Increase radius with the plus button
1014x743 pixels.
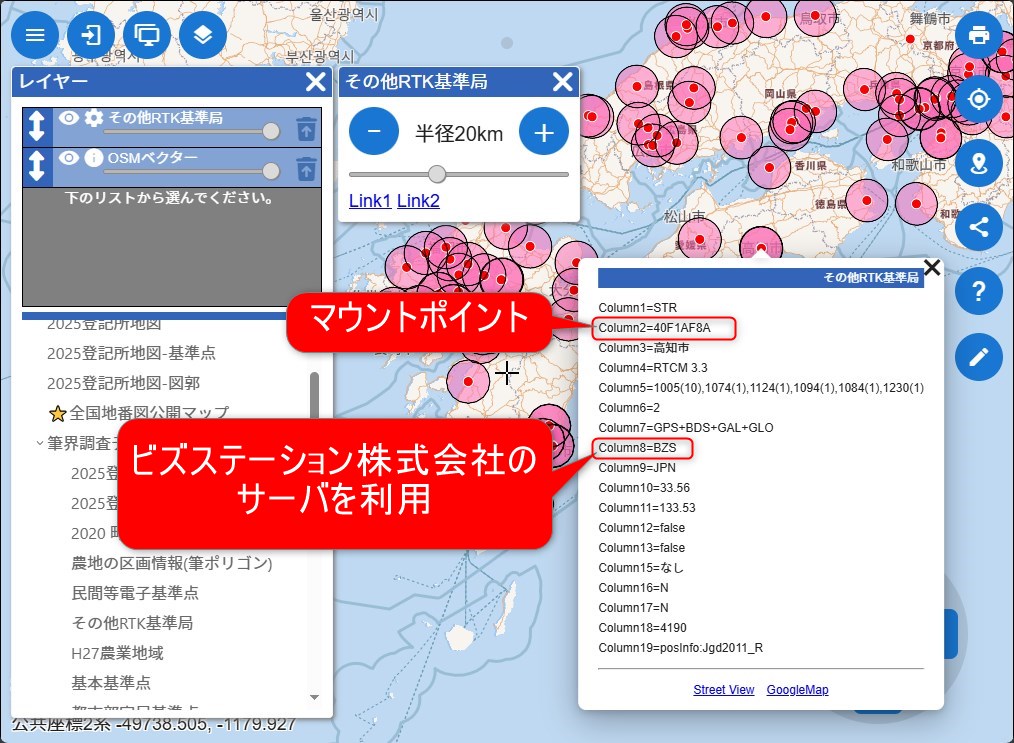[x=543, y=132]
